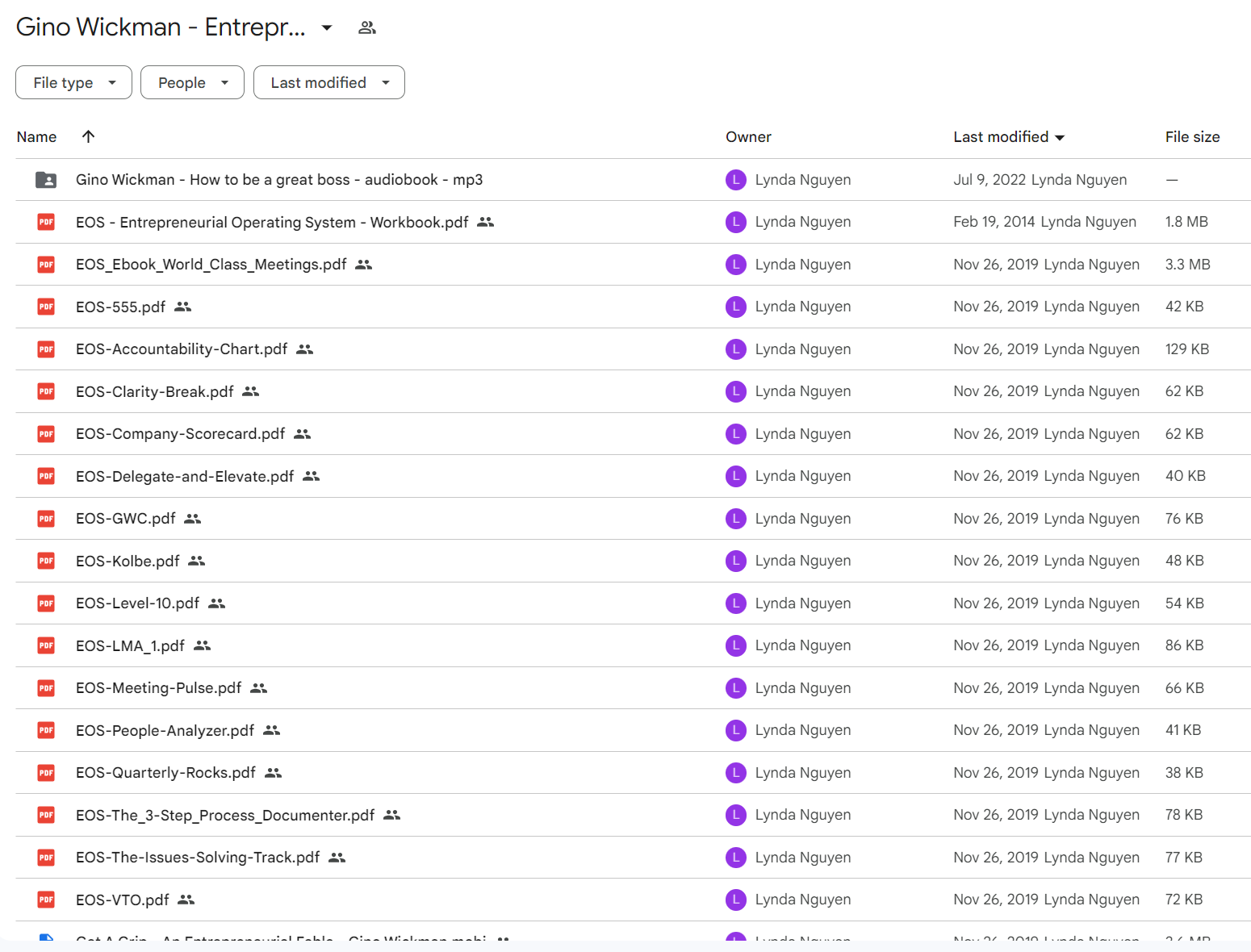Click the 3.3 MB file size value
Viewport: 1251px width, 952px height.
(x=1187, y=265)
